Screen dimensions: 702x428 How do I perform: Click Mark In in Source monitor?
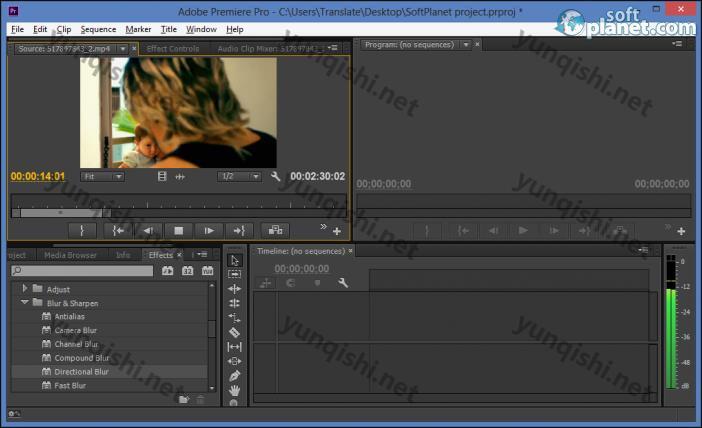click(82, 231)
